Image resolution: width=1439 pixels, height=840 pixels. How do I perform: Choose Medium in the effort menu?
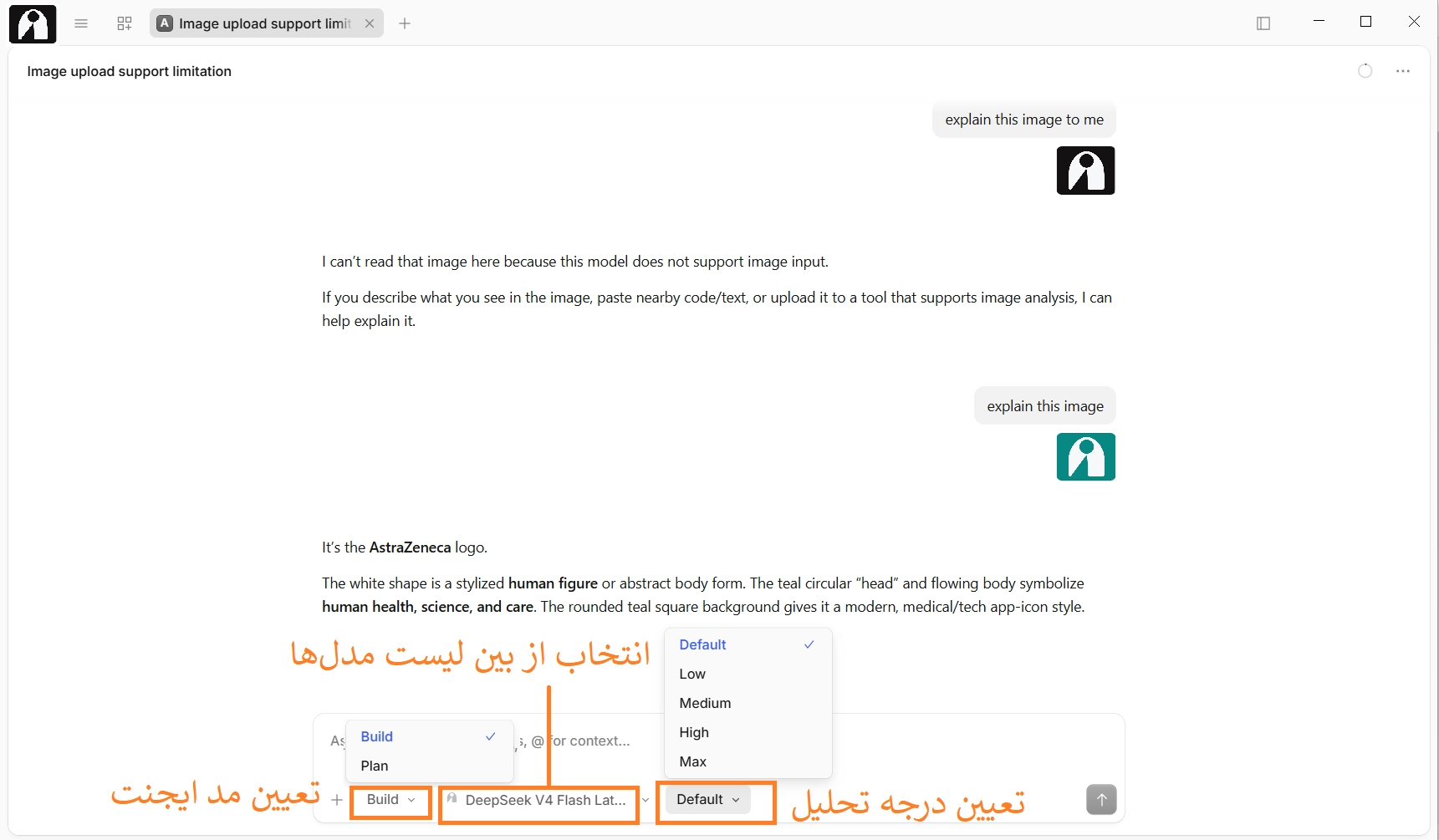coord(748,703)
